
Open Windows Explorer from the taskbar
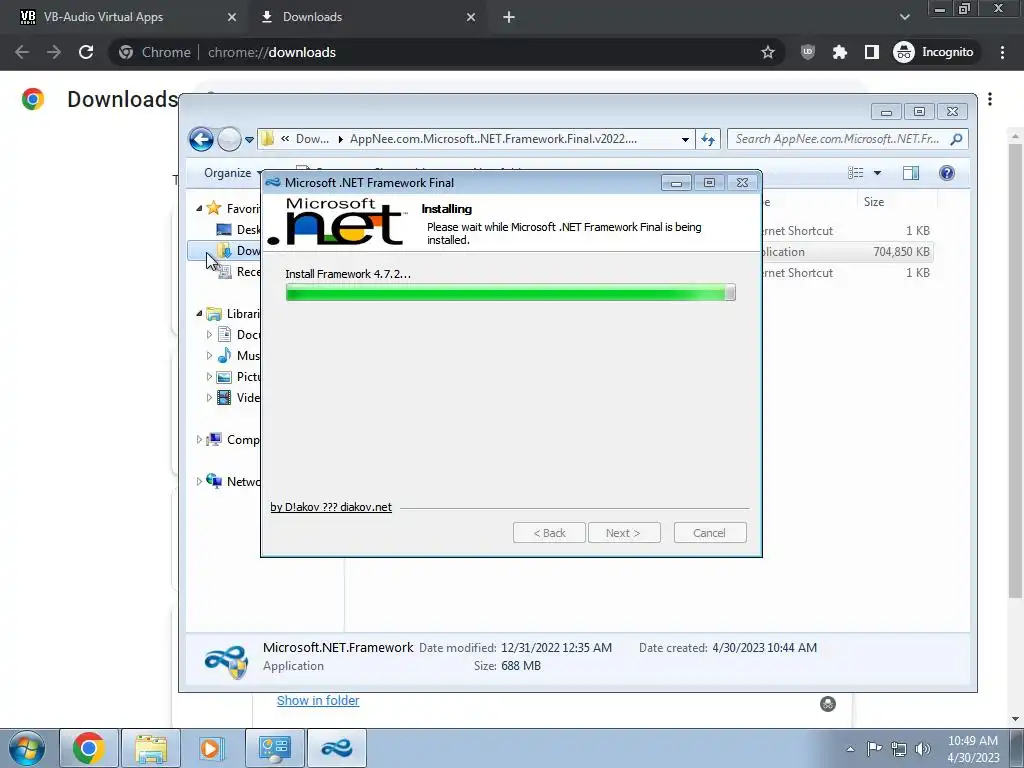151,748
